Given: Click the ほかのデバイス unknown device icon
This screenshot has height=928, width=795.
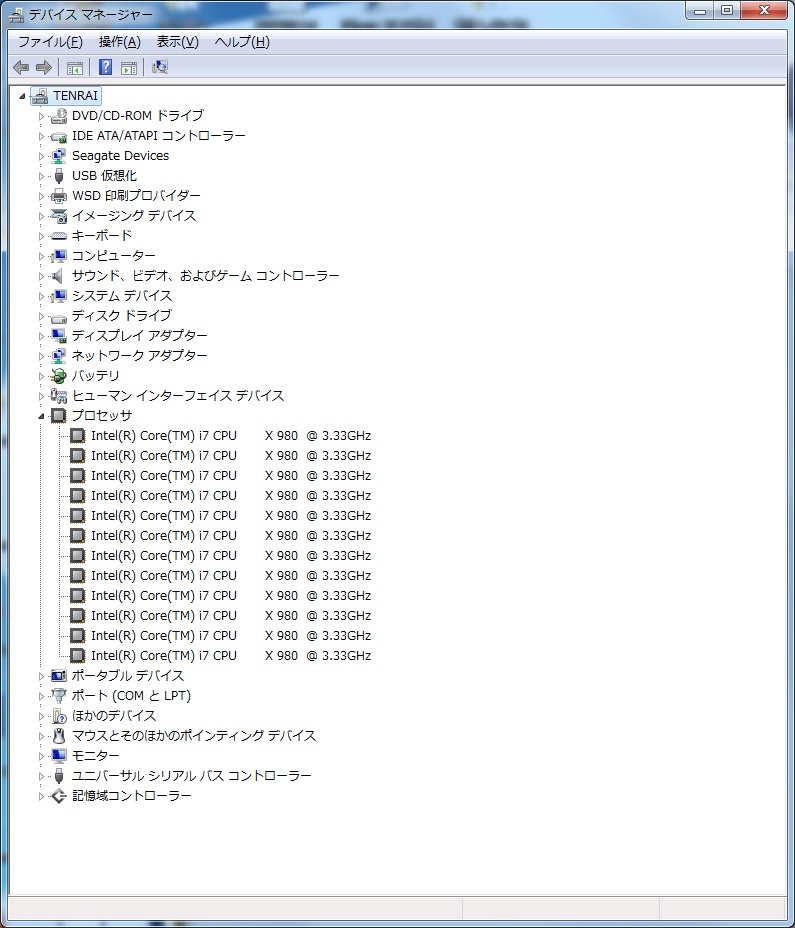Looking at the screenshot, I should pyautogui.click(x=59, y=716).
